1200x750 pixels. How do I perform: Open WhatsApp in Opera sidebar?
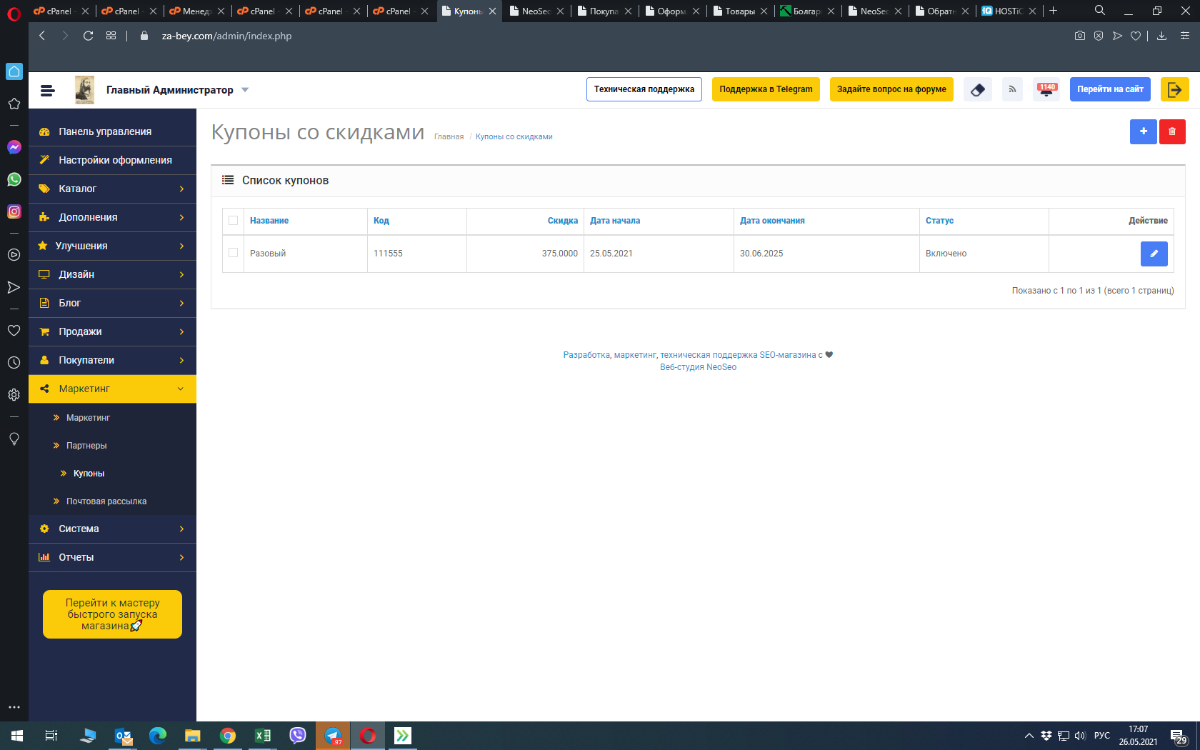[x=14, y=179]
